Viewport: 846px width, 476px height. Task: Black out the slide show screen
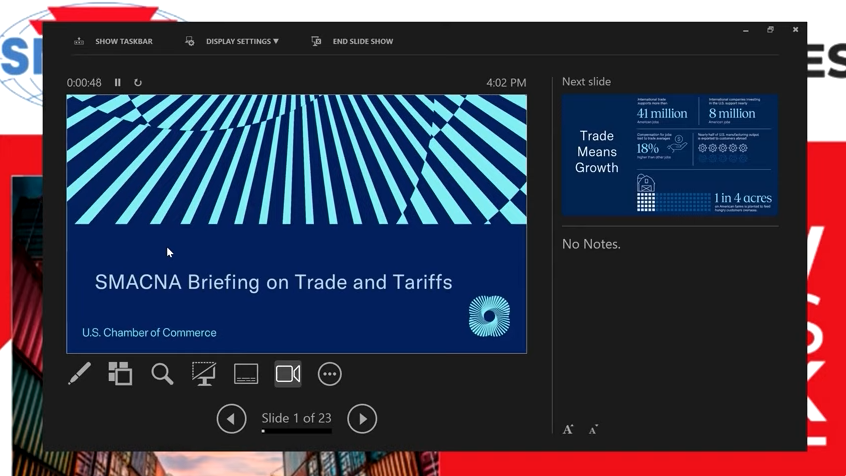204,373
